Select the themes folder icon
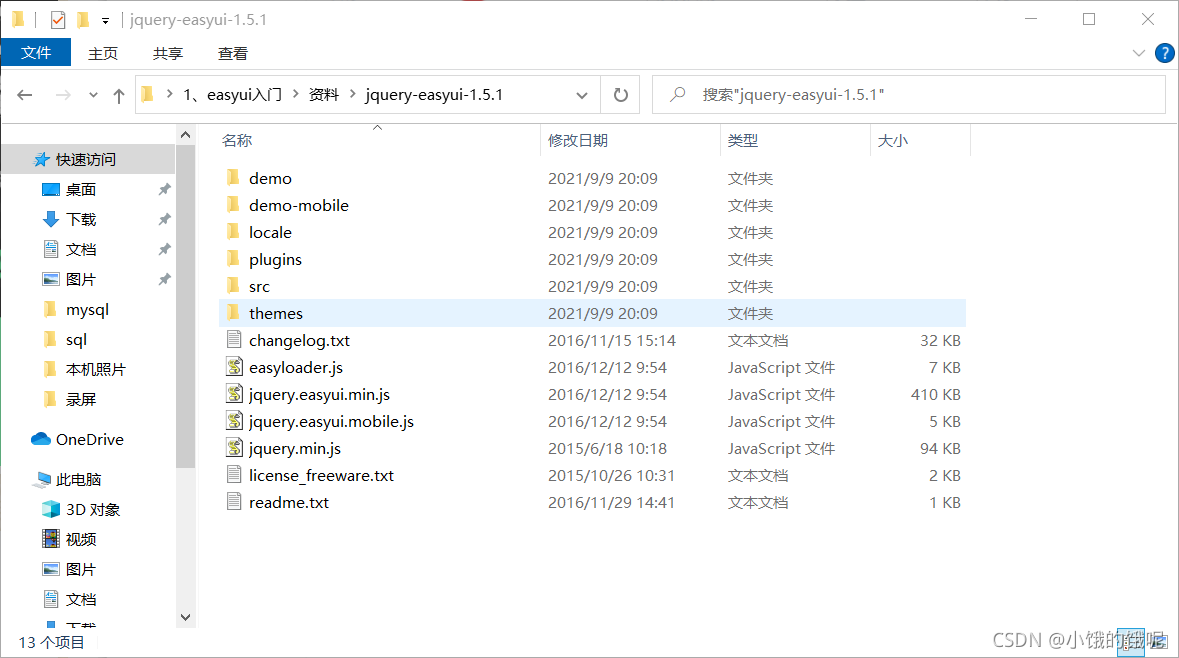This screenshot has height=658, width=1179. [233, 312]
